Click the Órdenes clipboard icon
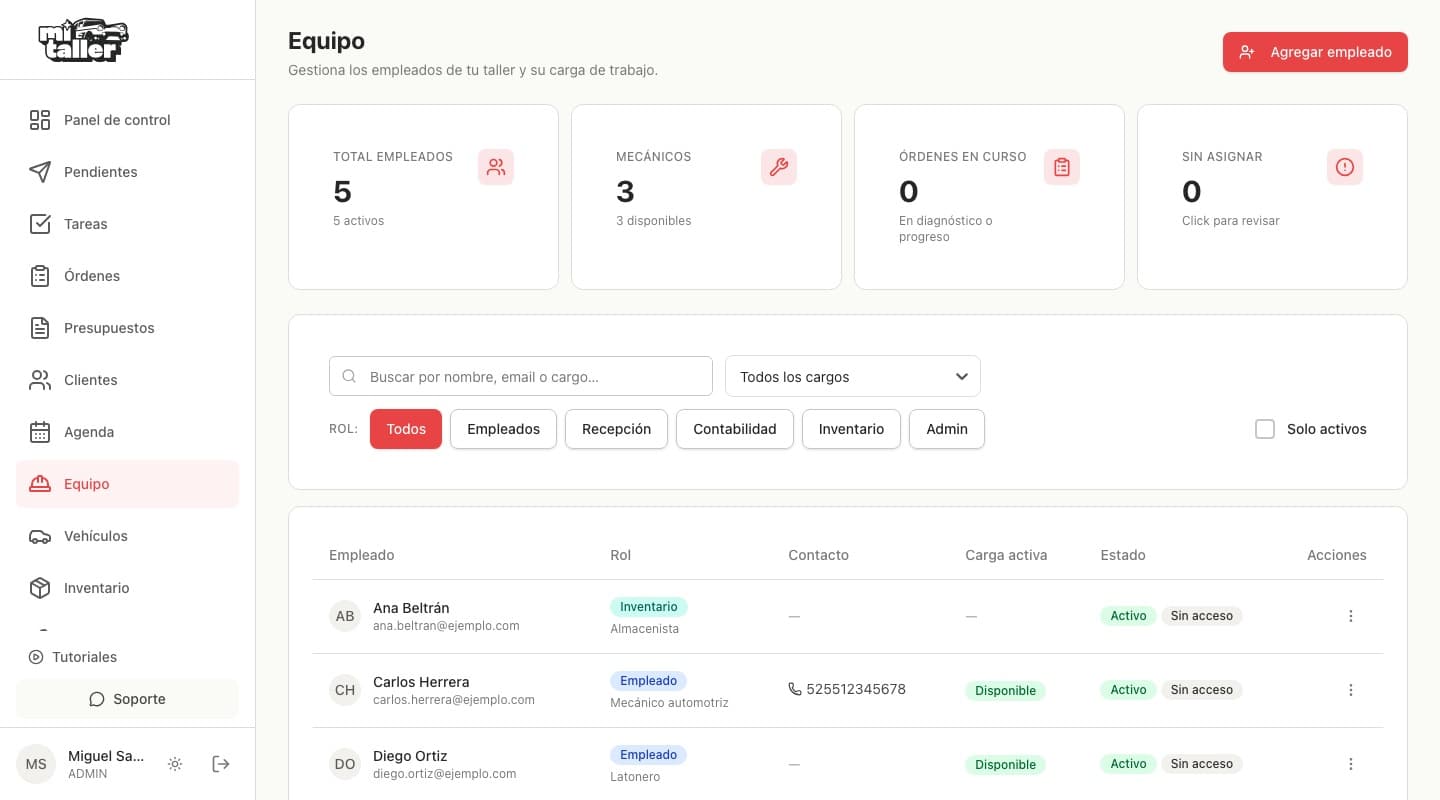This screenshot has height=800, width=1440. [x=40, y=276]
